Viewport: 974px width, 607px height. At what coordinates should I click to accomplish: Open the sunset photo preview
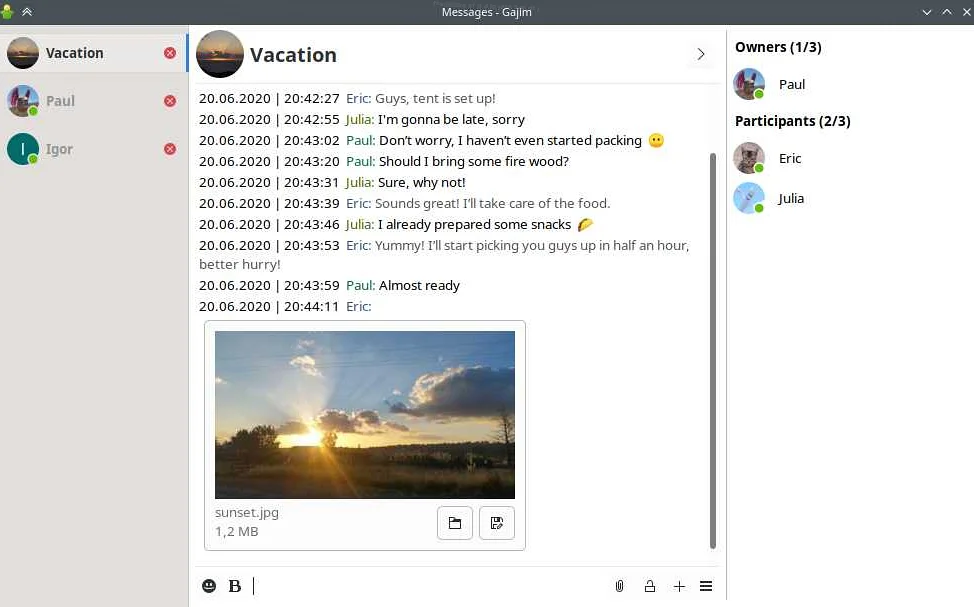pyautogui.click(x=365, y=415)
